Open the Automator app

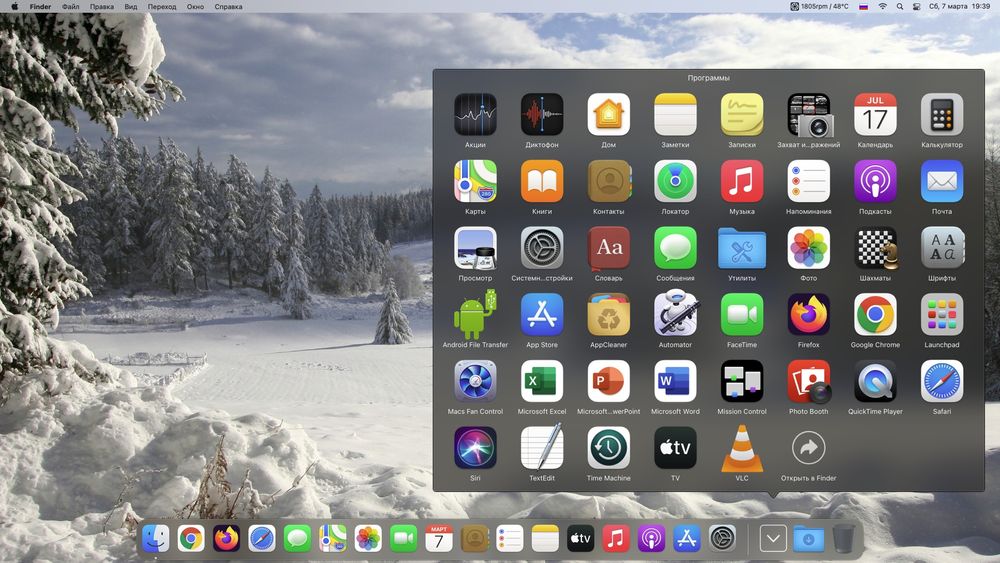coord(675,313)
